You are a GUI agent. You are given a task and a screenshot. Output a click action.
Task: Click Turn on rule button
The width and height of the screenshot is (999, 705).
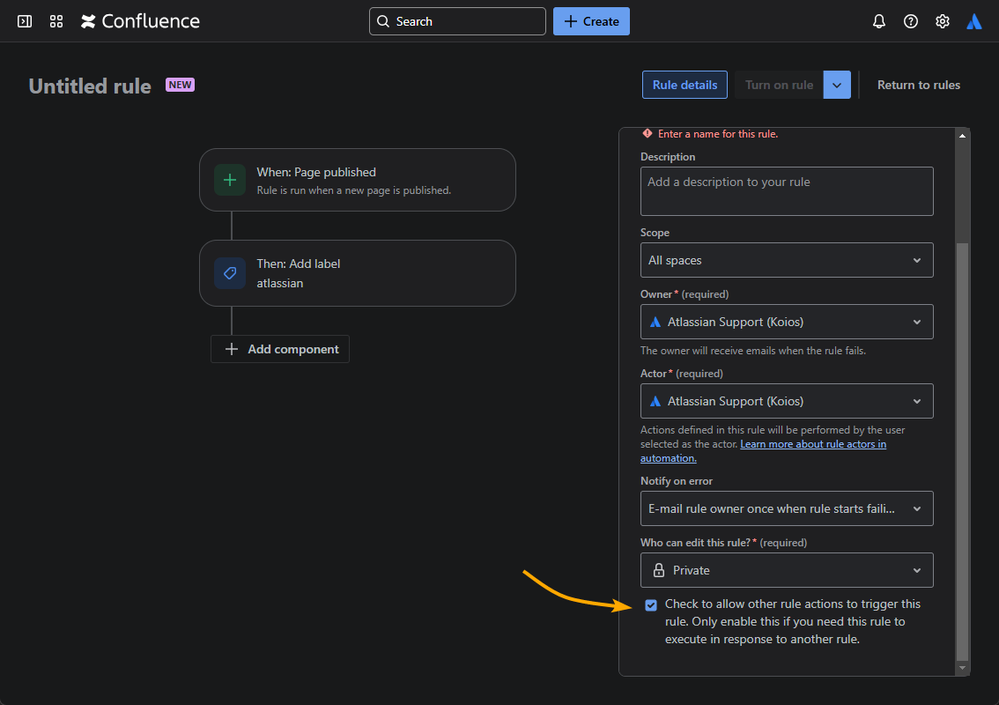tap(779, 85)
